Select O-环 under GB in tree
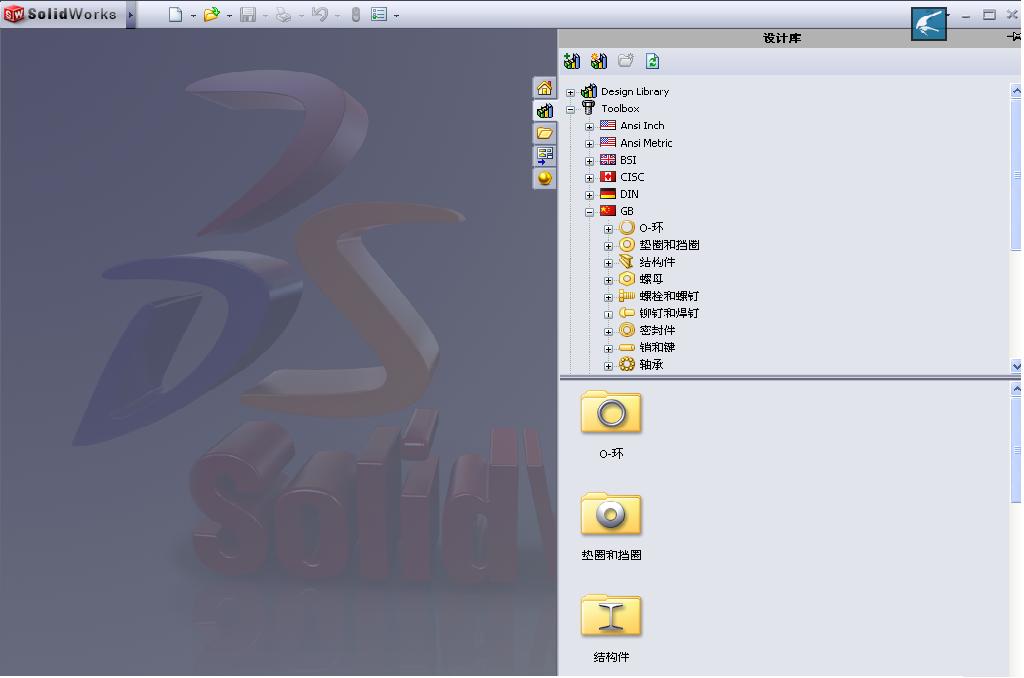The width and height of the screenshot is (1024, 678). click(x=651, y=228)
